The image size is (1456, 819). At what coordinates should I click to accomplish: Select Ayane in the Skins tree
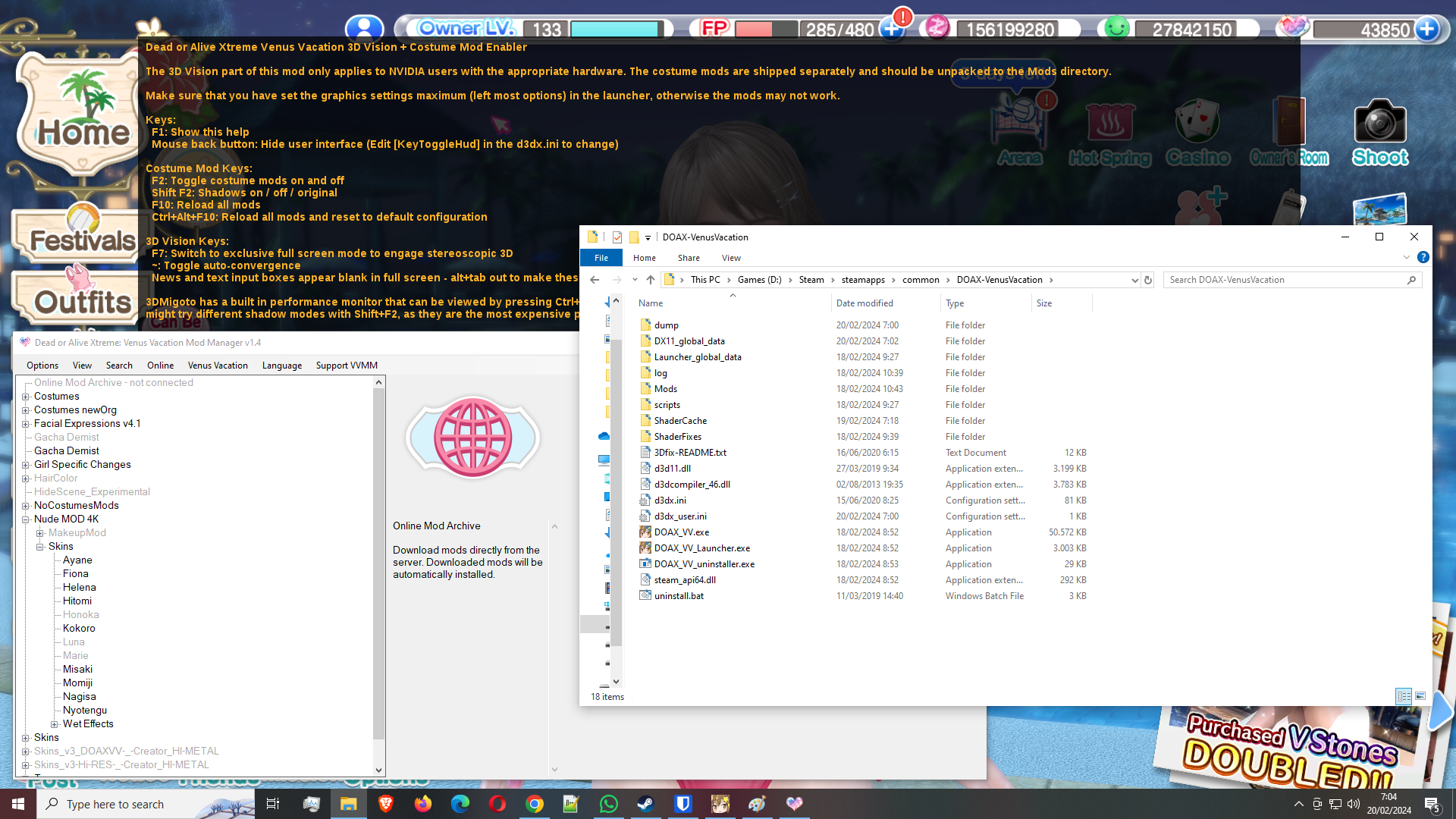[x=77, y=560]
